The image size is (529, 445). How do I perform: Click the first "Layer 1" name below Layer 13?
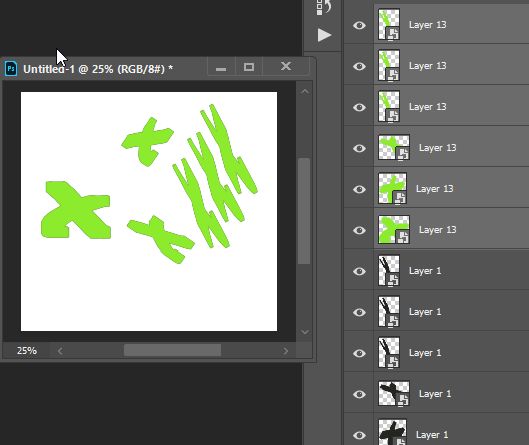click(425, 271)
